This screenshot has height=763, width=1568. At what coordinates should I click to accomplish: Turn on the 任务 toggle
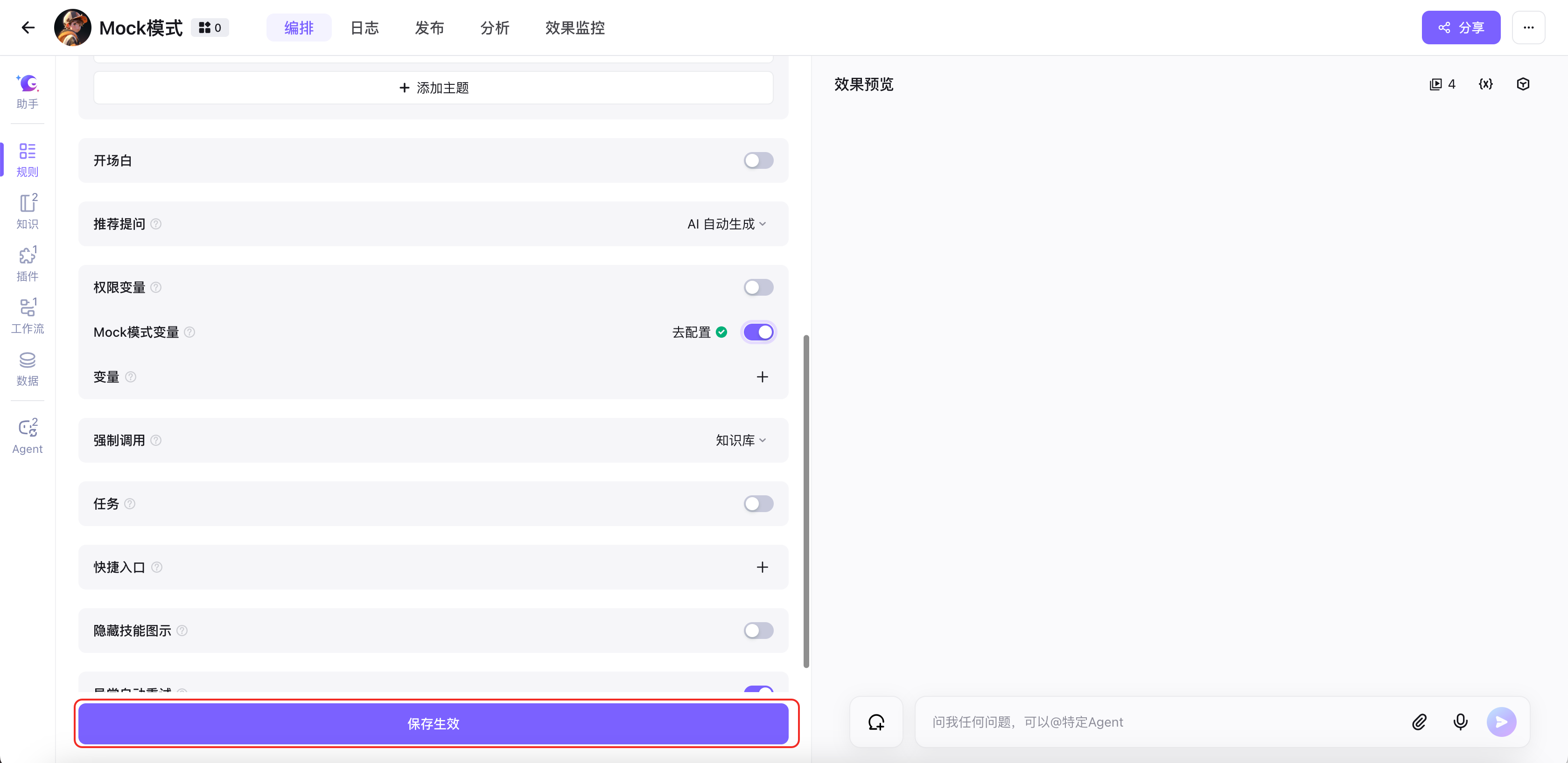pyautogui.click(x=758, y=504)
